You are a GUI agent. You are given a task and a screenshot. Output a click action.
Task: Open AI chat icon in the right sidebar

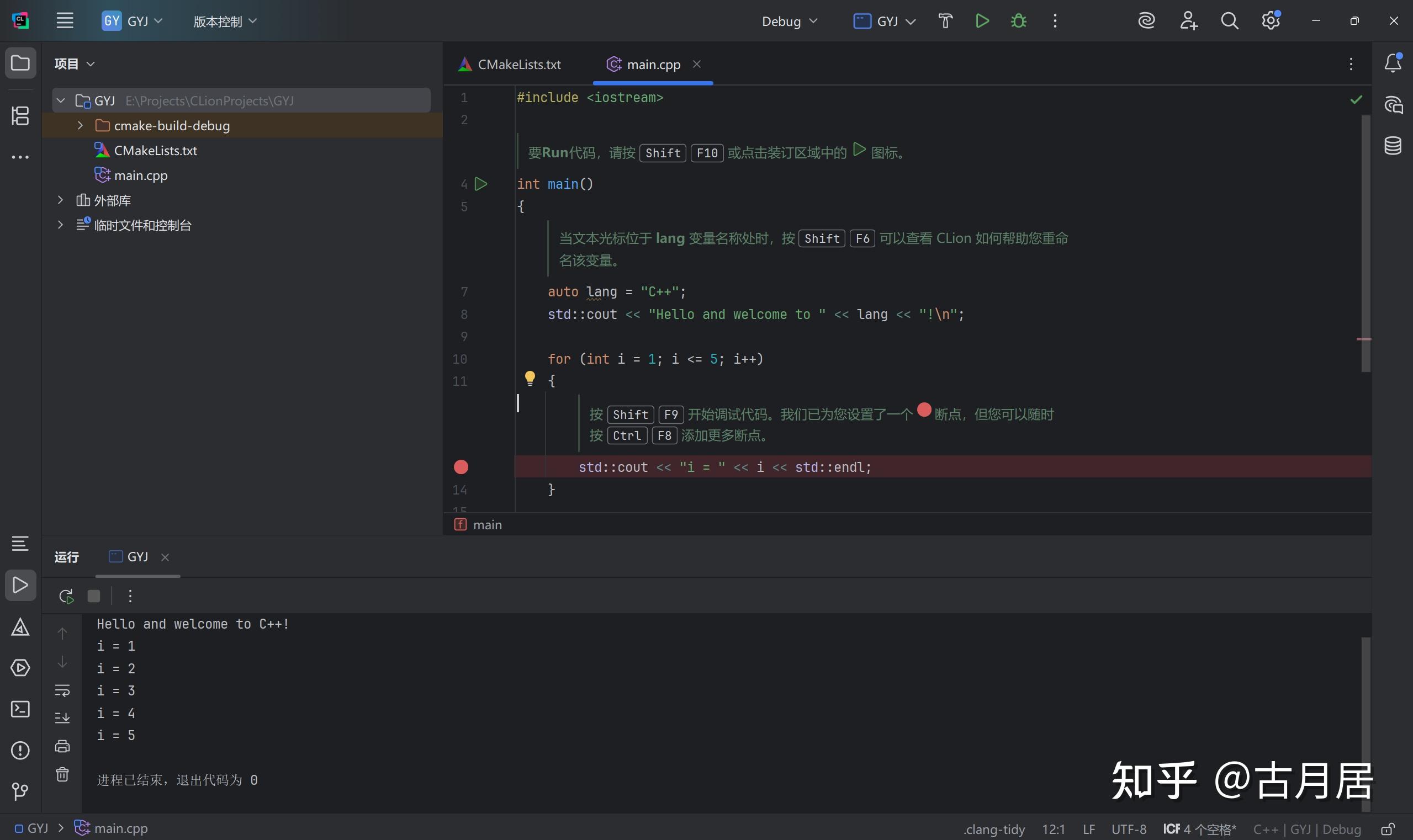(1393, 105)
